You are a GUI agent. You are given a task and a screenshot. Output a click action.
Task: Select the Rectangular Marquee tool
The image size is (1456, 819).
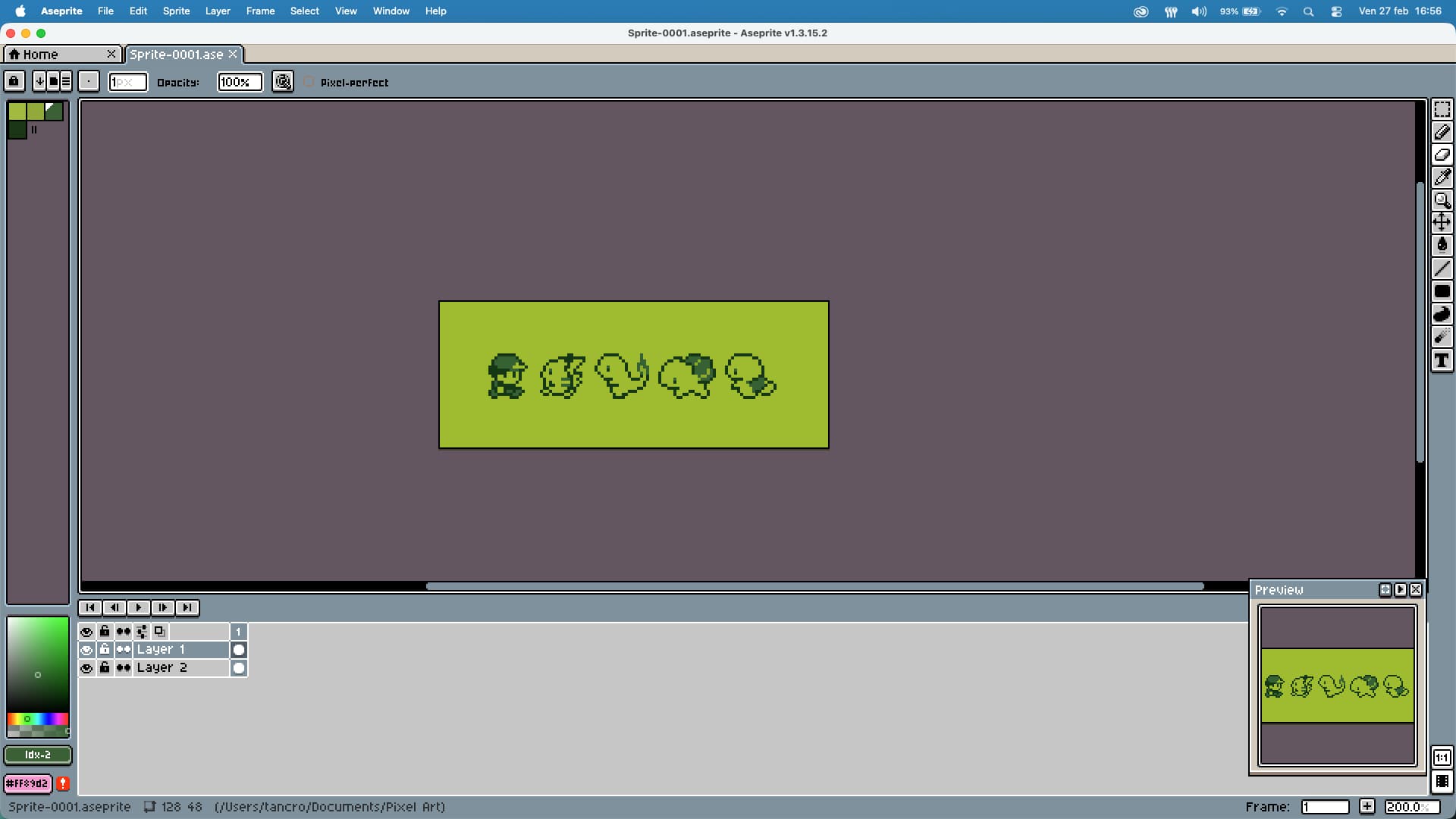1442,110
